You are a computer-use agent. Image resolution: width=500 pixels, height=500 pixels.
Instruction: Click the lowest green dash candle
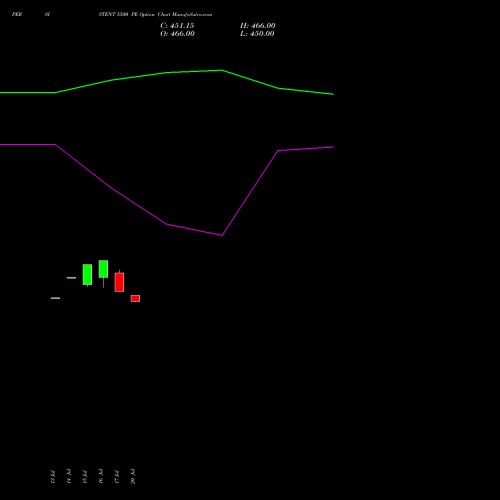(55, 298)
